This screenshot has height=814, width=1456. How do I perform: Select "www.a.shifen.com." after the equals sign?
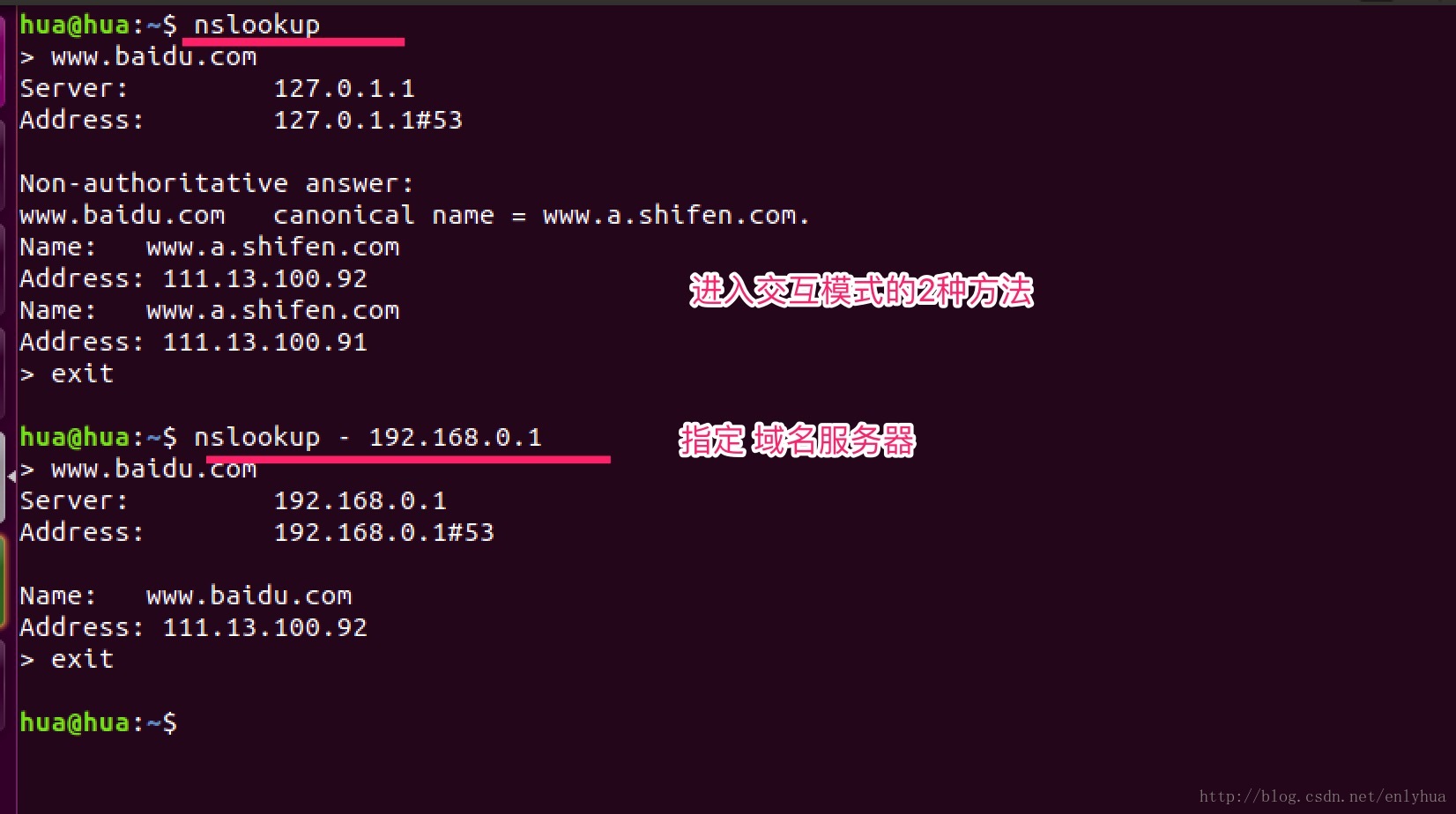click(676, 215)
